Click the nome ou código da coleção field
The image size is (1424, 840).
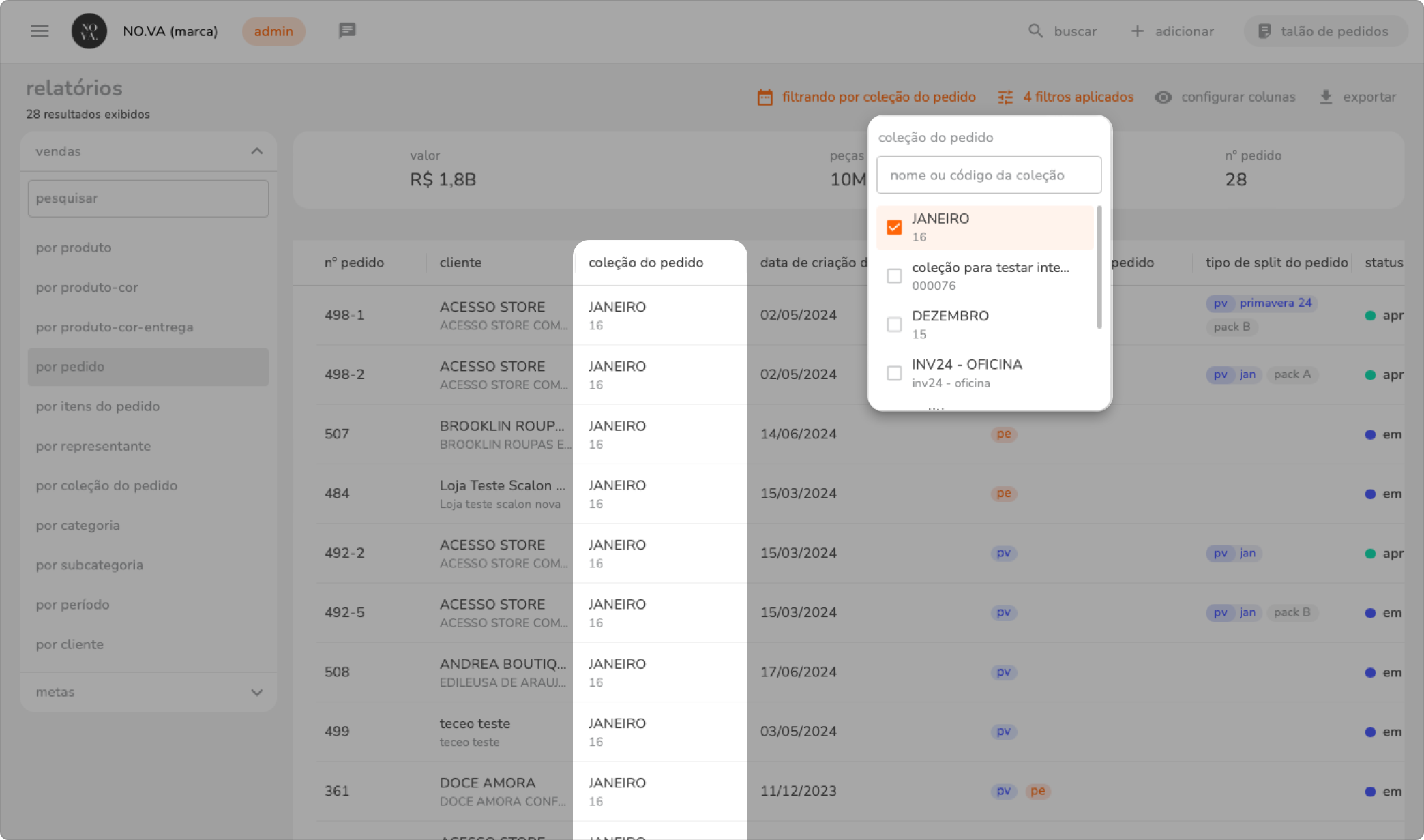click(x=988, y=175)
